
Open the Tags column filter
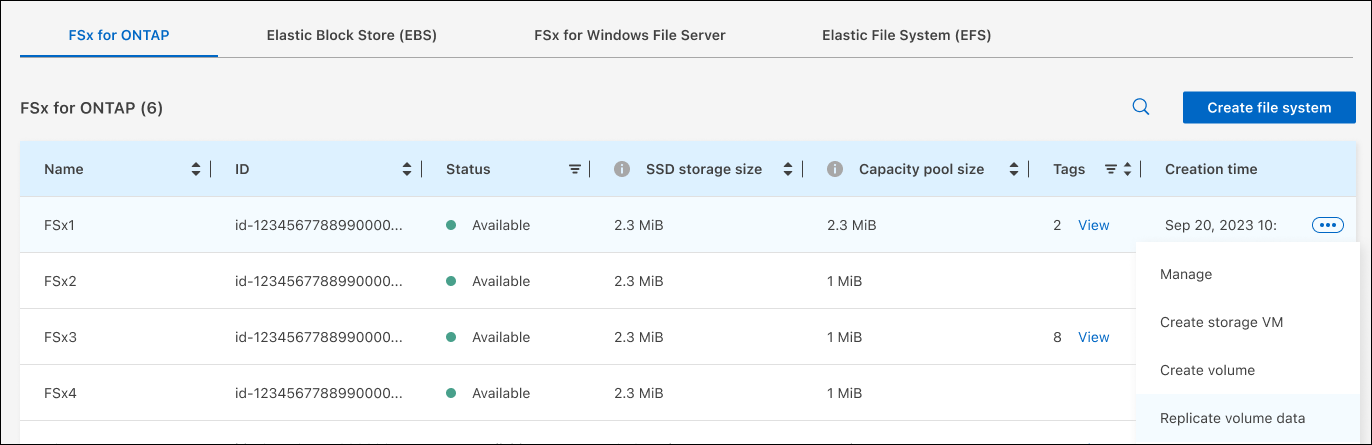tap(1111, 169)
